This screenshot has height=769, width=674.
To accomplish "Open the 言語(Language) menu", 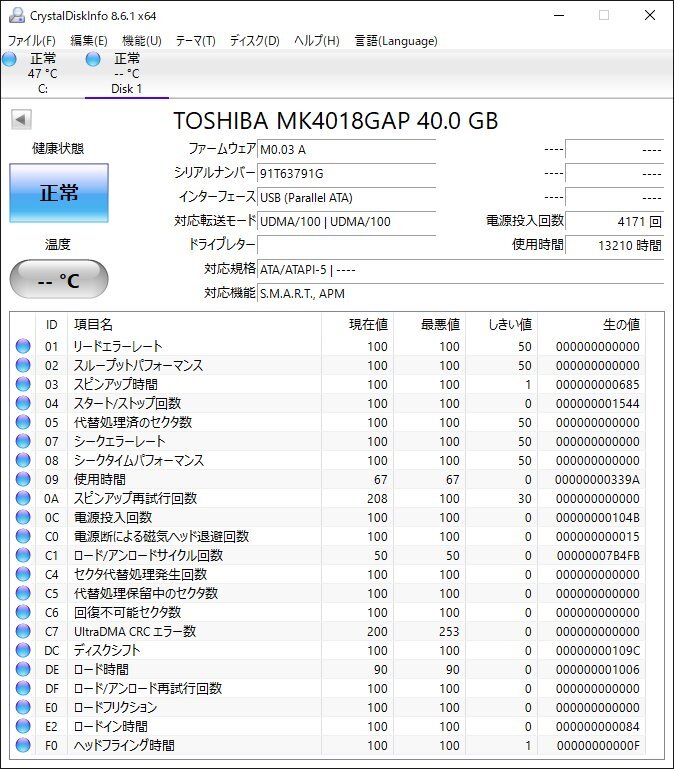I will click(396, 41).
